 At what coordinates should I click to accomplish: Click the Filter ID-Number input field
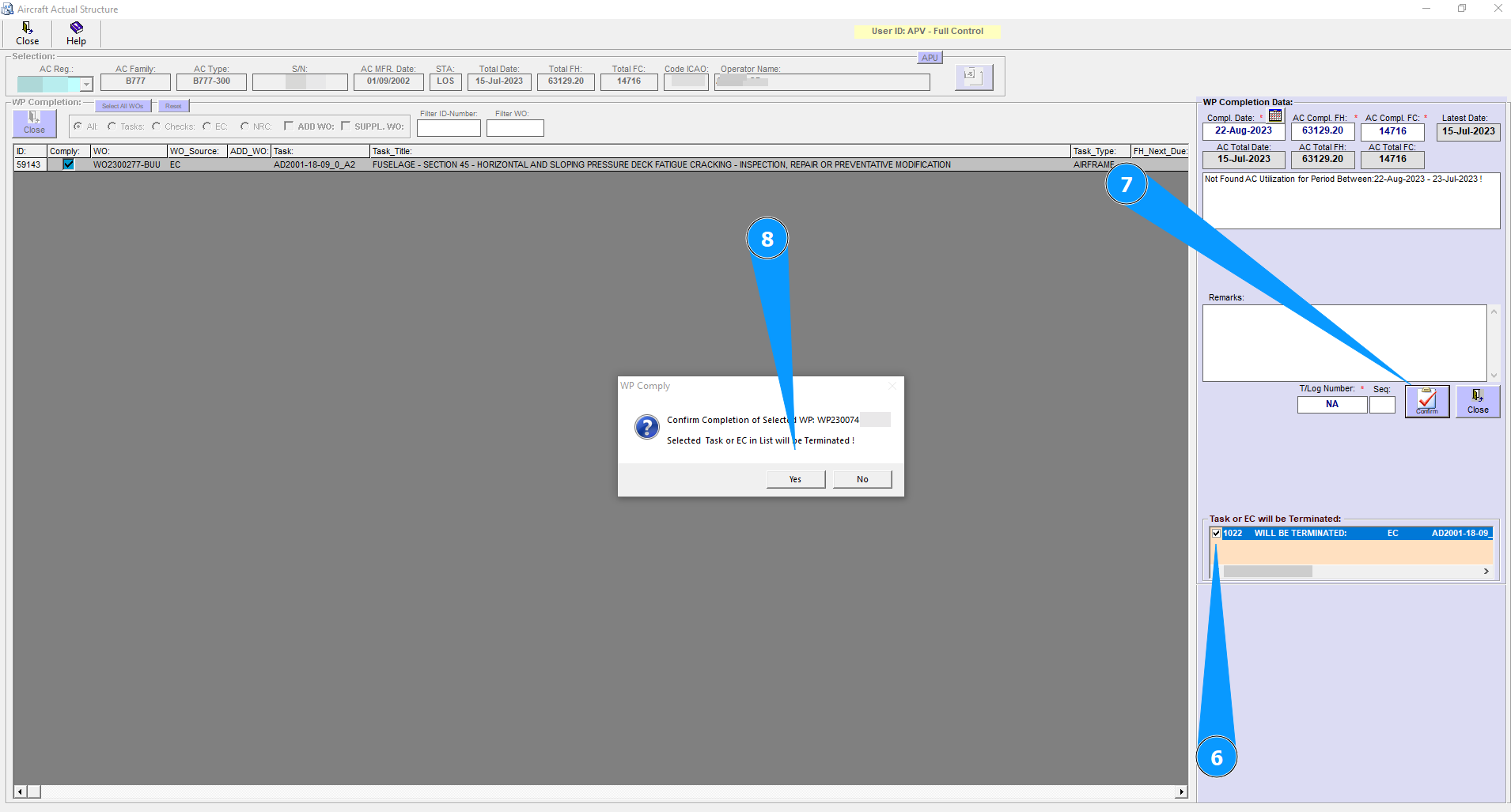(x=449, y=128)
